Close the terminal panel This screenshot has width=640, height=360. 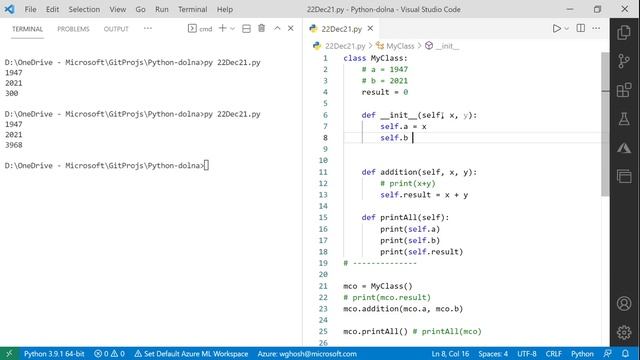click(x=291, y=28)
